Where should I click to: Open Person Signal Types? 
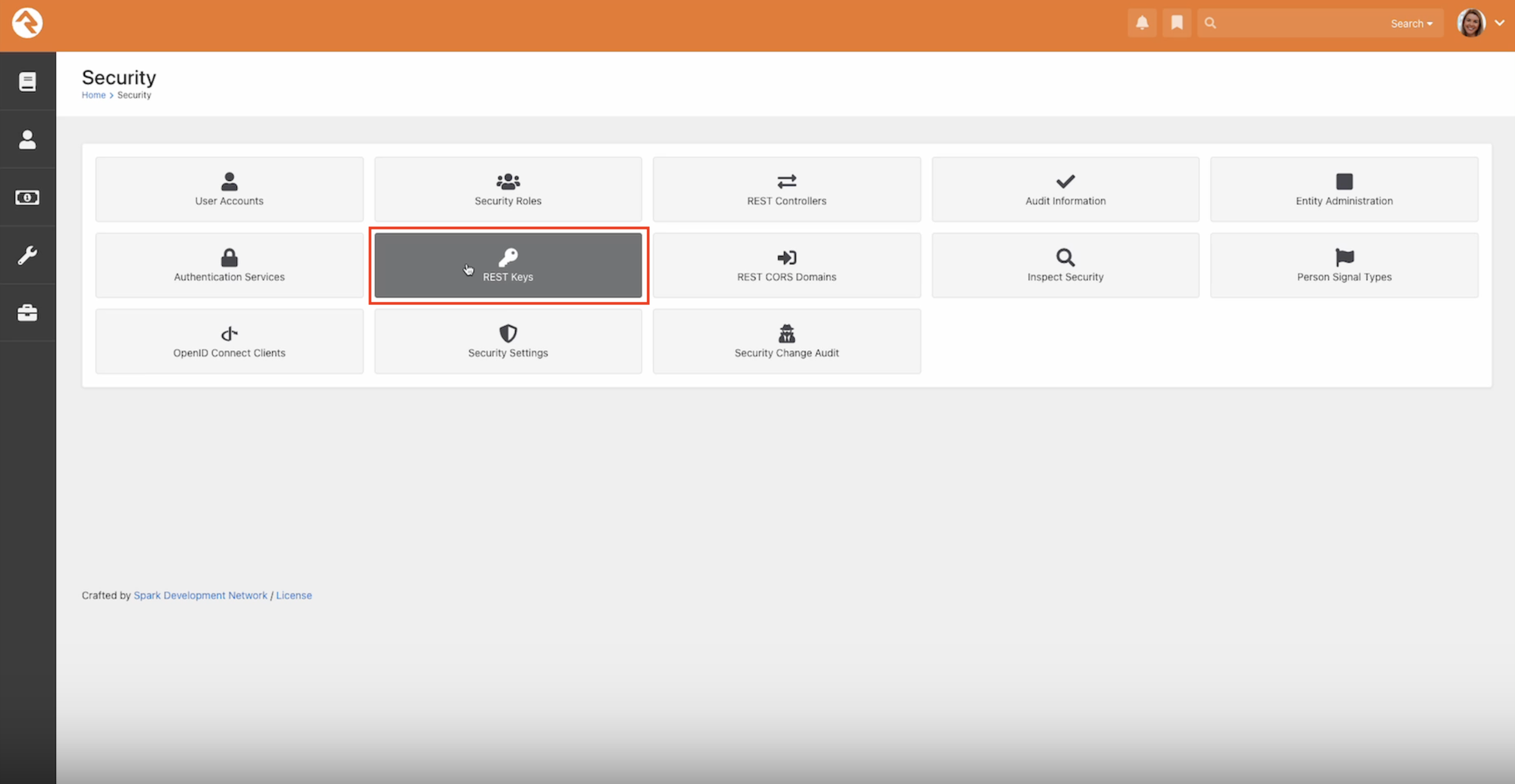coord(1344,266)
